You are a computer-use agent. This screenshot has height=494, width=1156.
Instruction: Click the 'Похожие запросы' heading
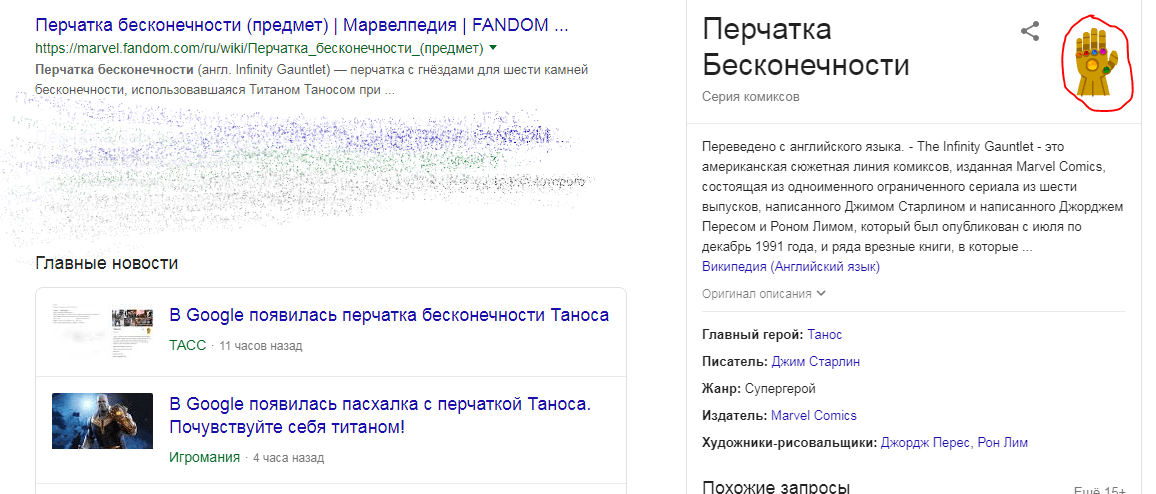tap(776, 487)
